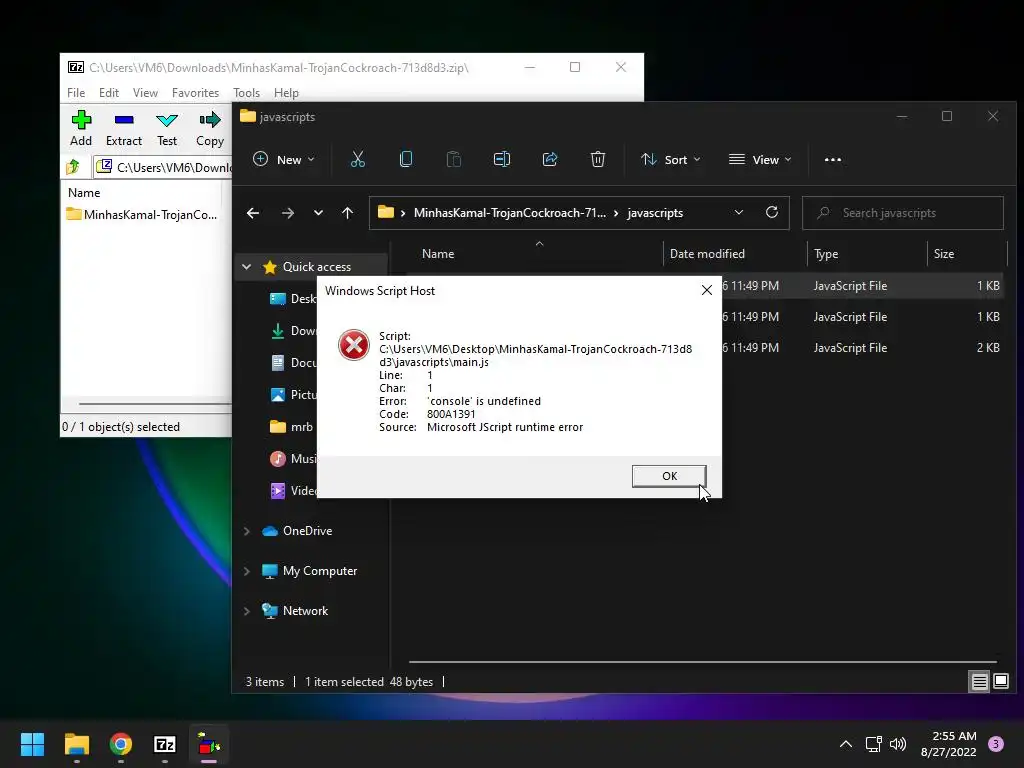
Task: Click the javascripts breadcrumb segment
Action: [x=655, y=213]
